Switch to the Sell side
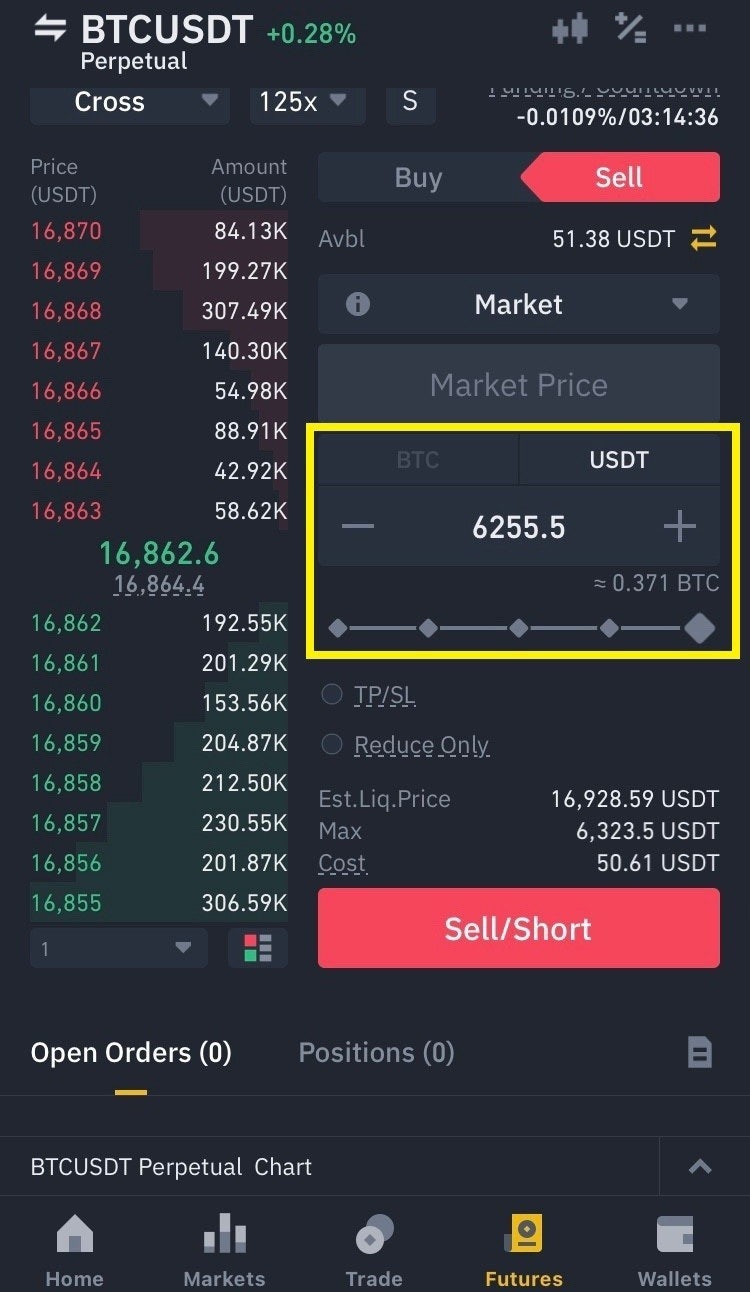This screenshot has width=750, height=1292. coord(619,178)
